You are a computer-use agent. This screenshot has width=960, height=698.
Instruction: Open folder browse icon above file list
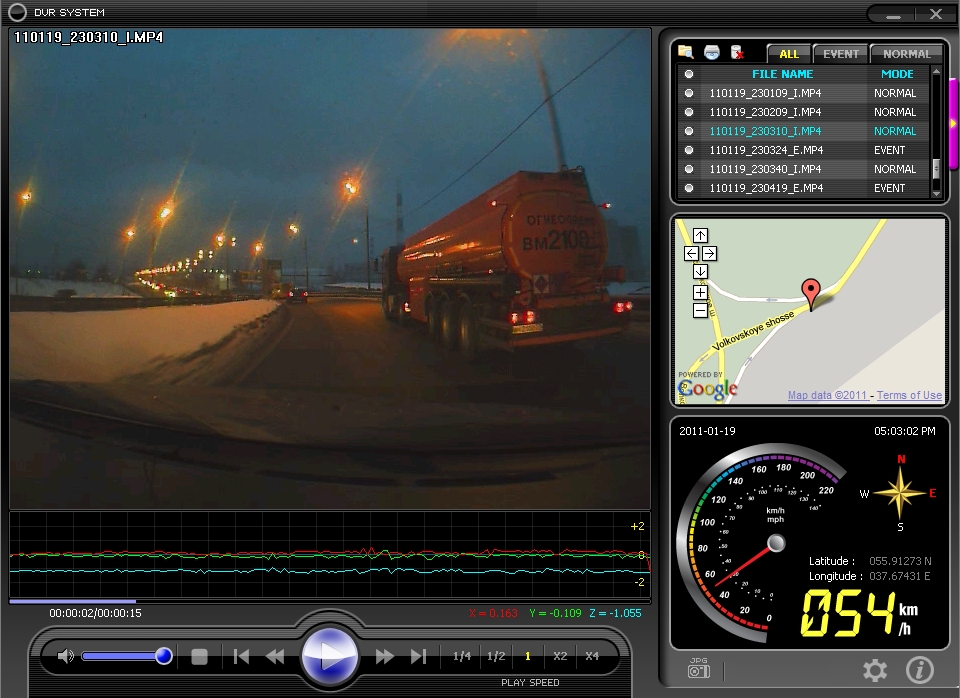click(685, 52)
